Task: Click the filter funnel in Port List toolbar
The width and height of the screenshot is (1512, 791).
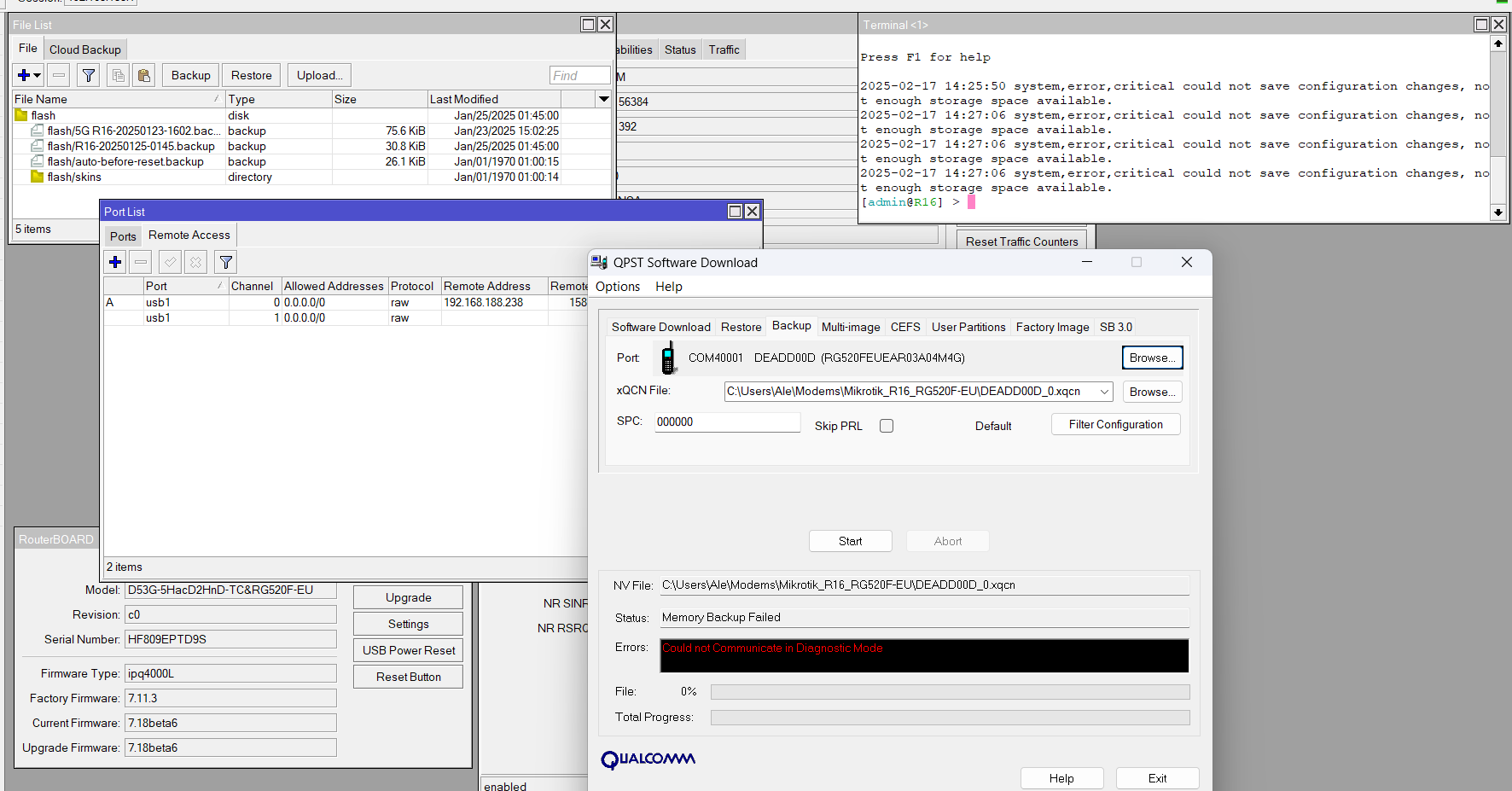Action: [x=225, y=262]
